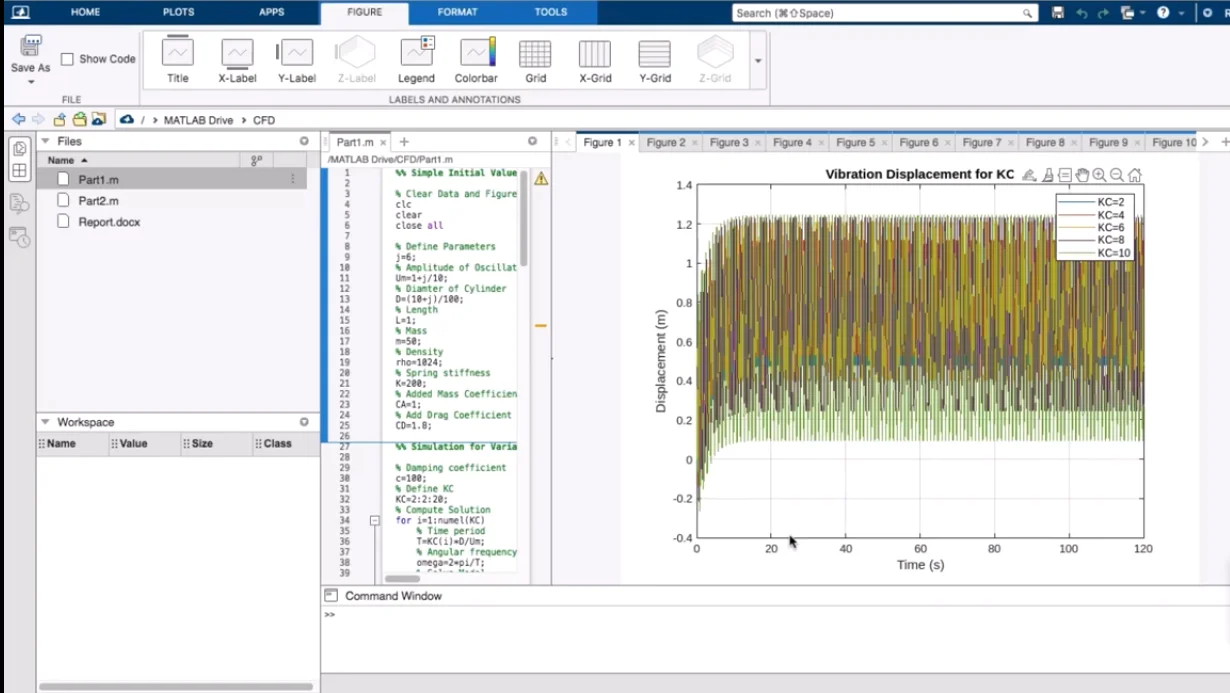Restore view with the axes home icon
The width and height of the screenshot is (1230, 693).
coord(1134,175)
